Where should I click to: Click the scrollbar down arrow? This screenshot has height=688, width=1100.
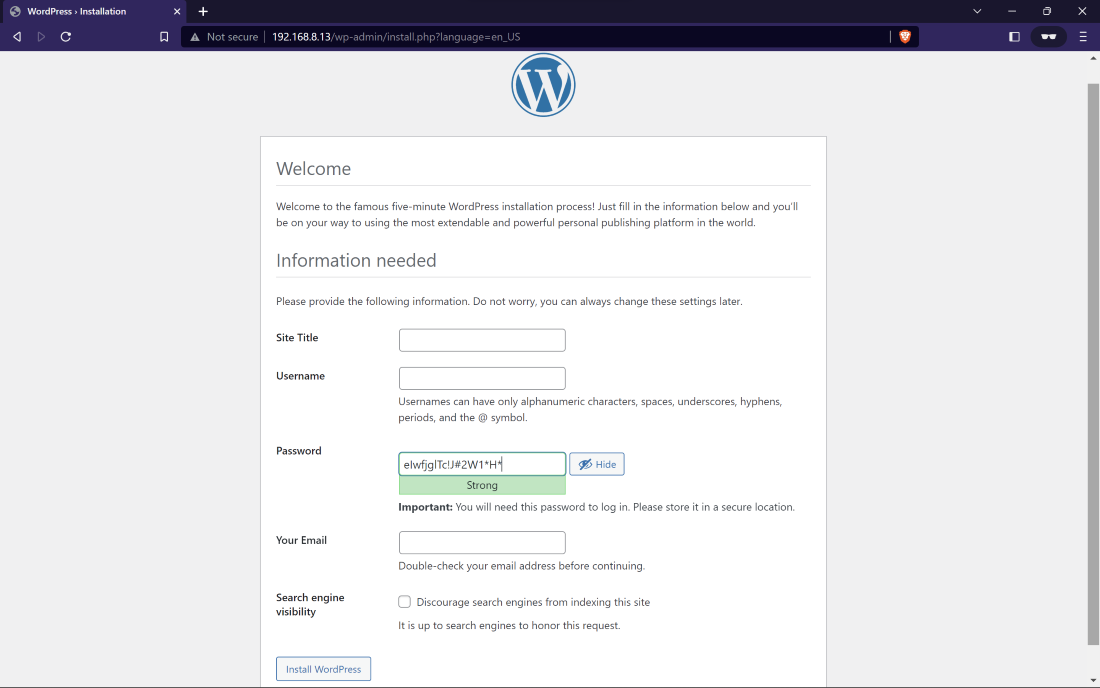1093,680
